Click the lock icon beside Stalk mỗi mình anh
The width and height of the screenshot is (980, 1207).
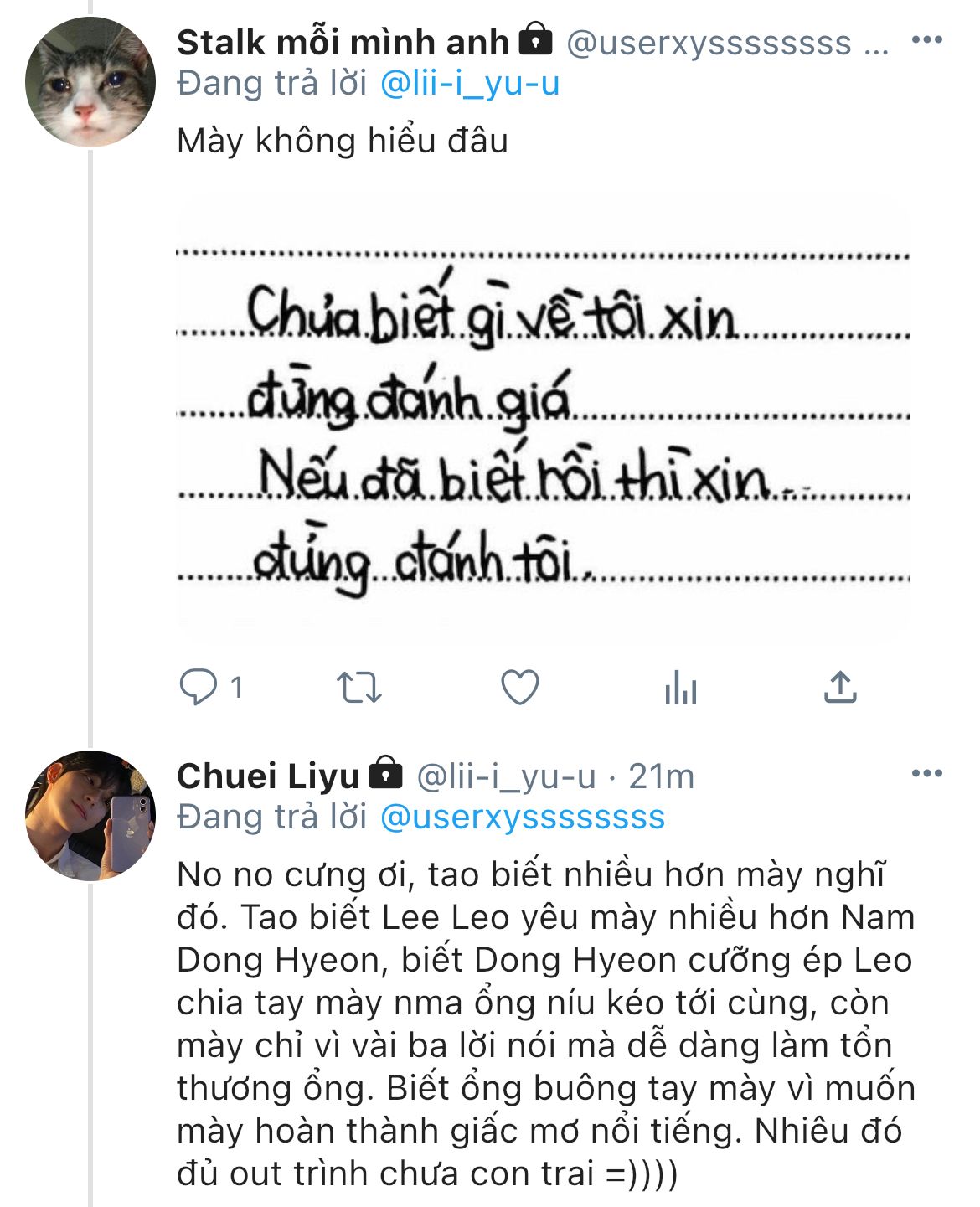click(x=536, y=39)
